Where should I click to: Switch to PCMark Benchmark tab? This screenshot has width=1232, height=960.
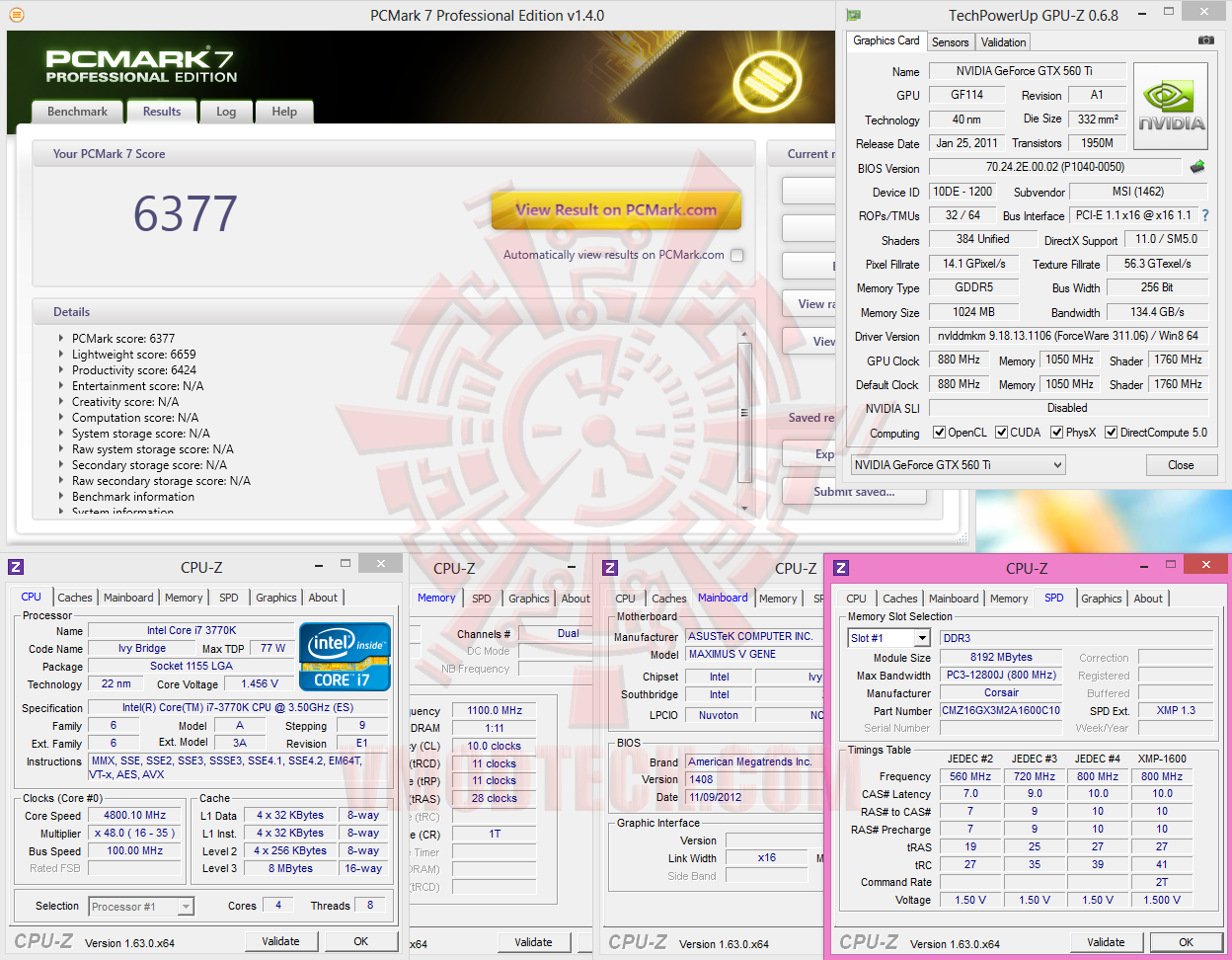(x=77, y=112)
